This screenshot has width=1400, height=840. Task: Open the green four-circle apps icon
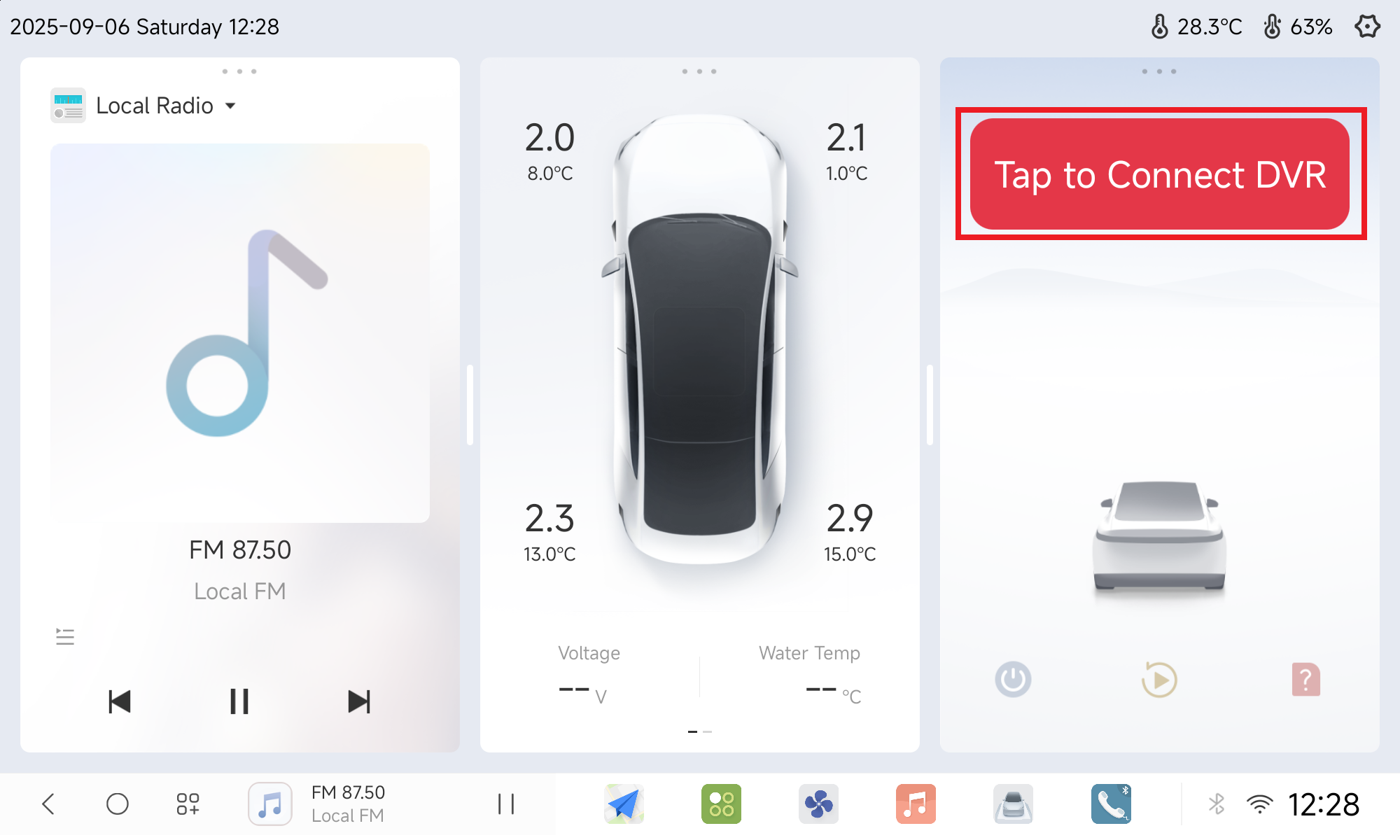click(721, 804)
